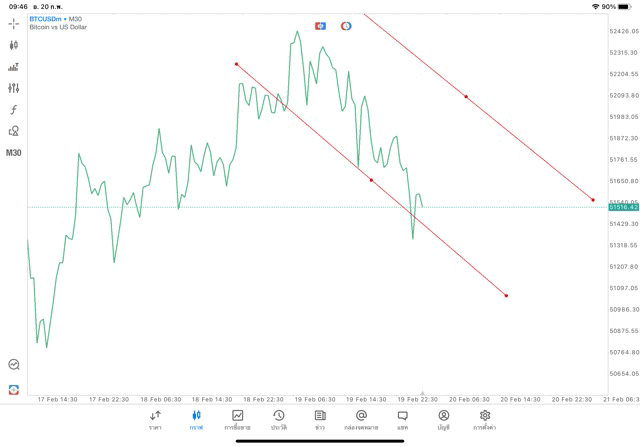Open the chart settings sliders icon
The height and width of the screenshot is (447, 640).
(x=14, y=88)
